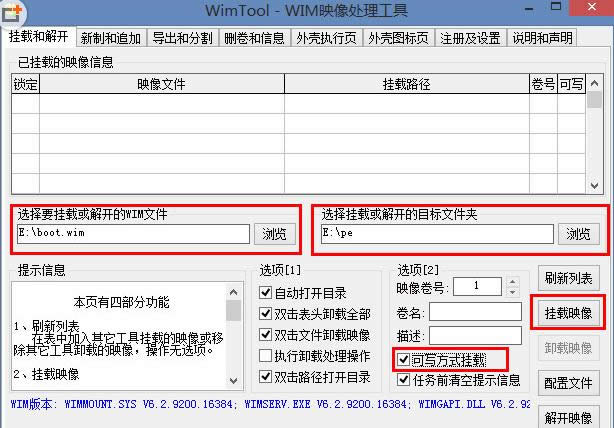614x428 pixels.
Task: Go to the 注册及设置 tab
Action: point(471,38)
